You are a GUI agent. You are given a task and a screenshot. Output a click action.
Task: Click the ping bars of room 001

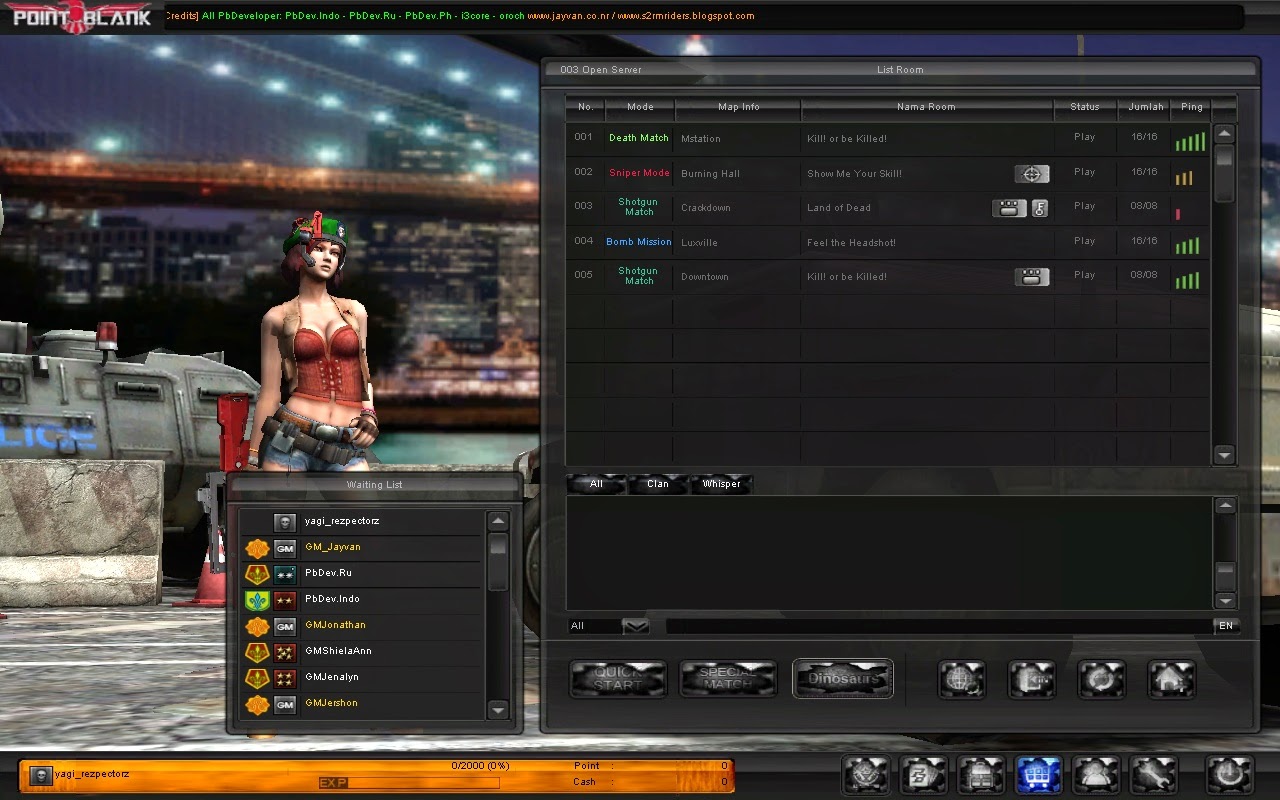[x=1190, y=141]
